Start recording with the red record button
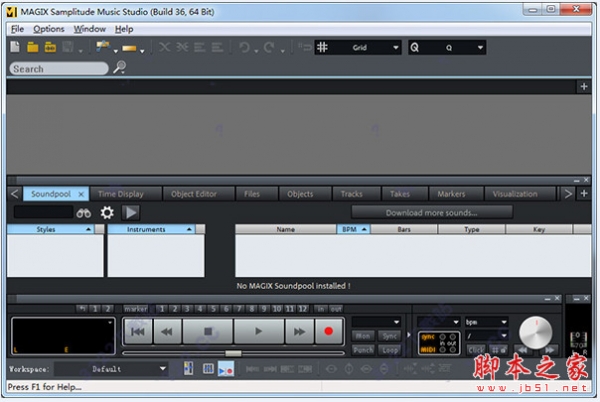Image resolution: width=600 pixels, height=402 pixels. [325, 331]
